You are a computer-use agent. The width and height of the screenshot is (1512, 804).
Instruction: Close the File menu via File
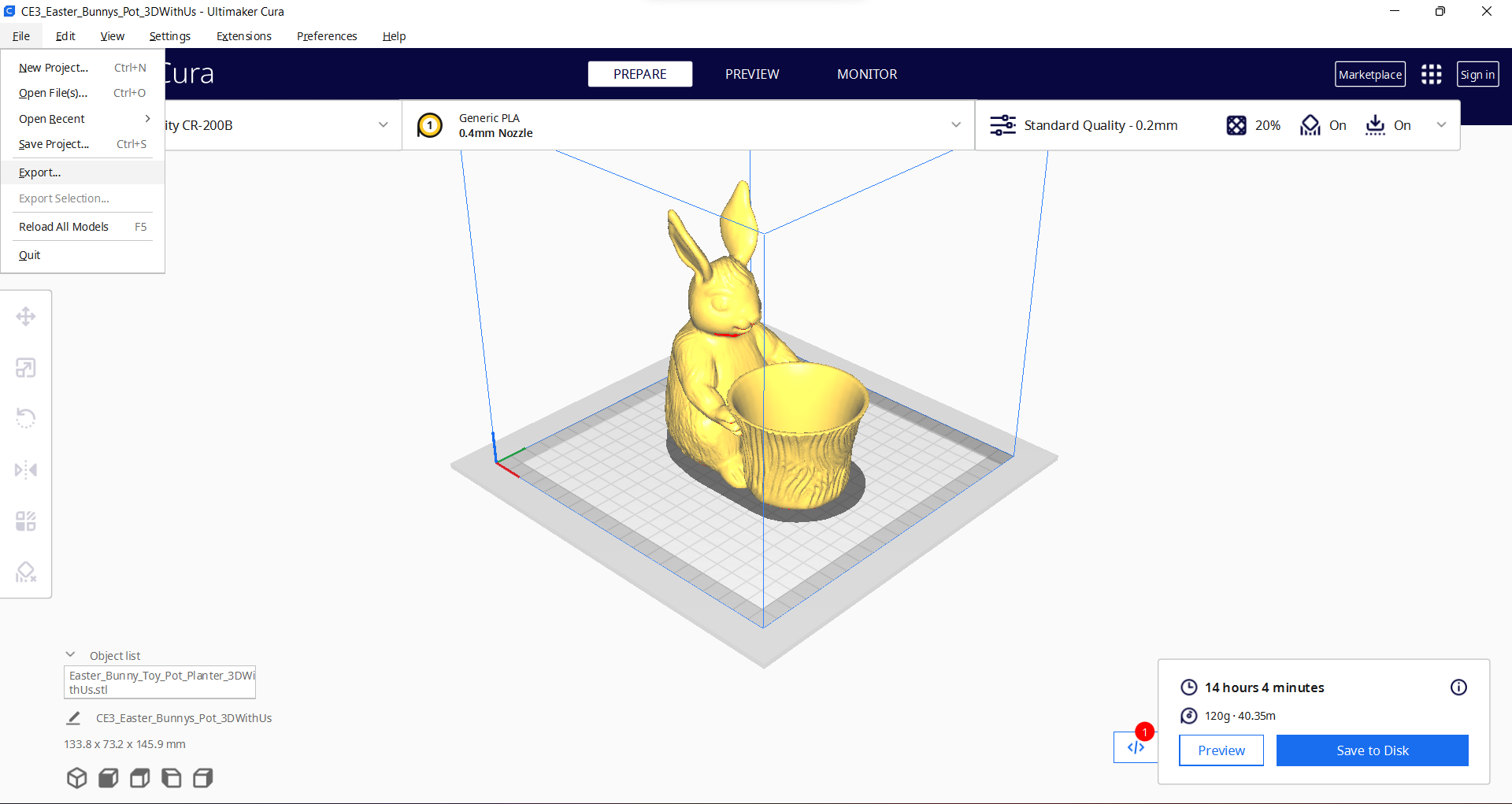pyautogui.click(x=21, y=36)
